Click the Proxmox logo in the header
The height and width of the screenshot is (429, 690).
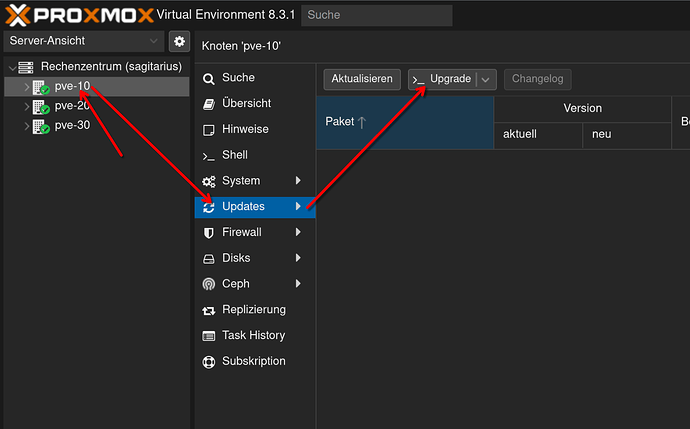(79, 15)
